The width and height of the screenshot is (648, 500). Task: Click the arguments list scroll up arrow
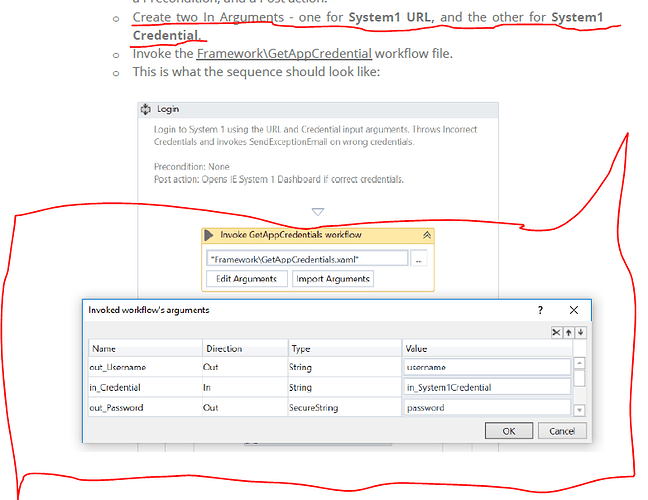pos(579,363)
